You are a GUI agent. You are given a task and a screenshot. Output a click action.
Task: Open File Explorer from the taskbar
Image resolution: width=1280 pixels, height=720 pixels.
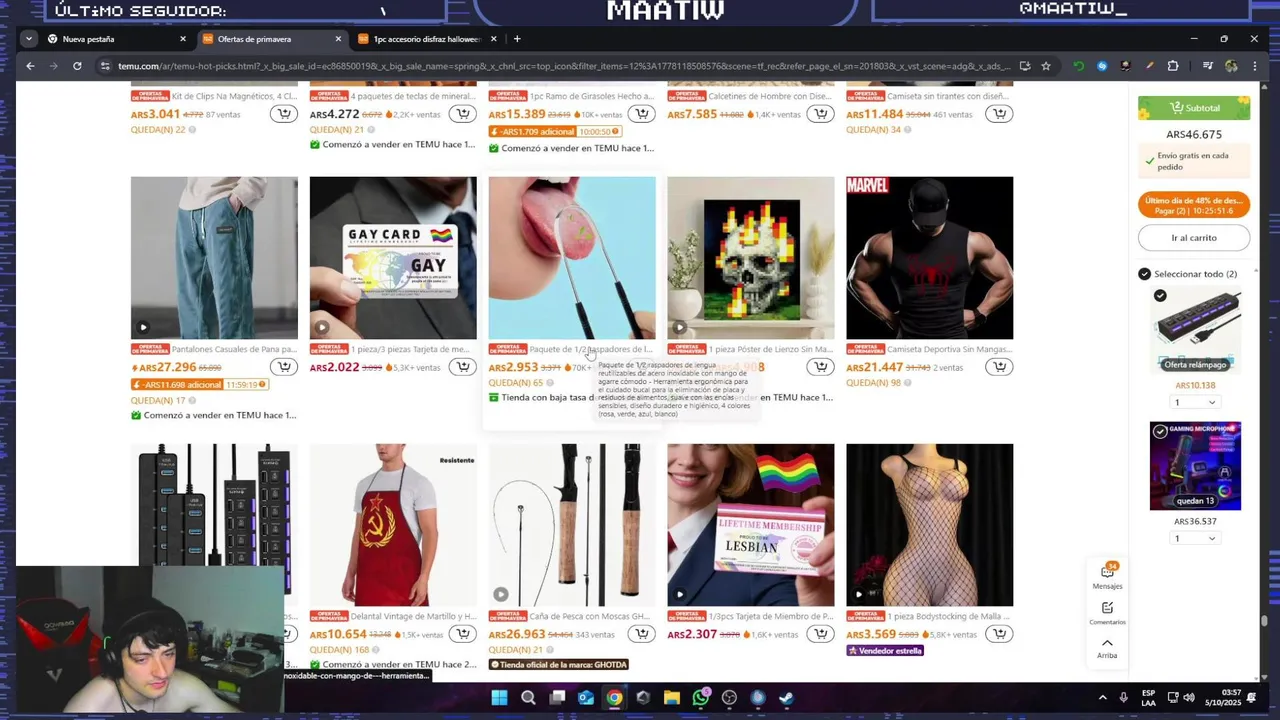pos(672,698)
